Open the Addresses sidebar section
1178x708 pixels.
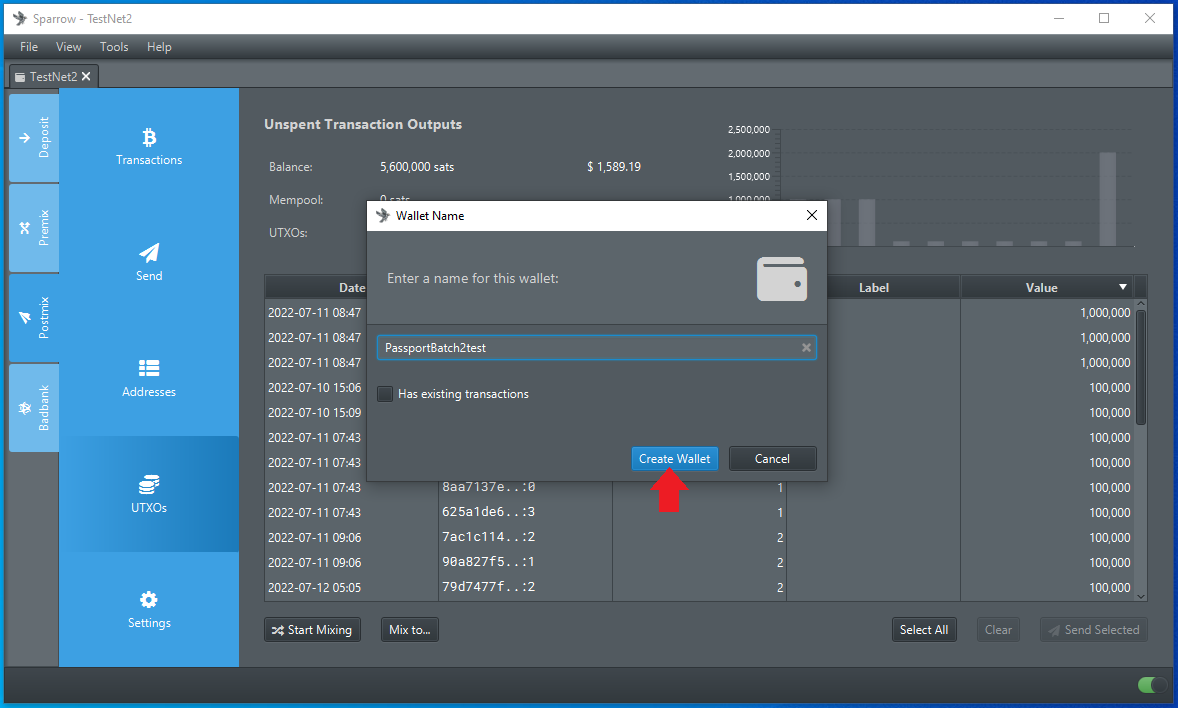pos(149,378)
